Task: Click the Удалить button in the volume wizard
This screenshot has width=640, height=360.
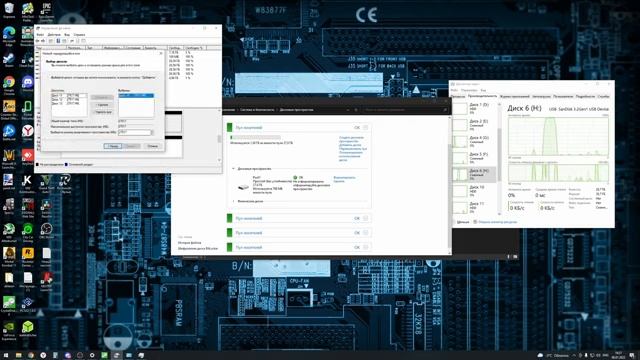Action: pos(102,105)
